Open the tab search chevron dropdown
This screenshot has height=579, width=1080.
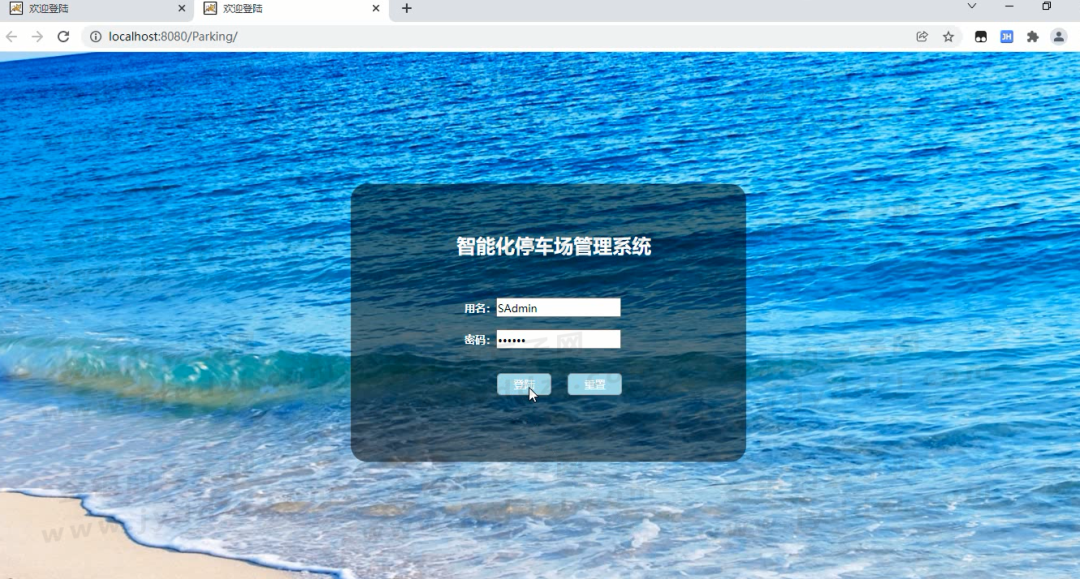point(972,6)
